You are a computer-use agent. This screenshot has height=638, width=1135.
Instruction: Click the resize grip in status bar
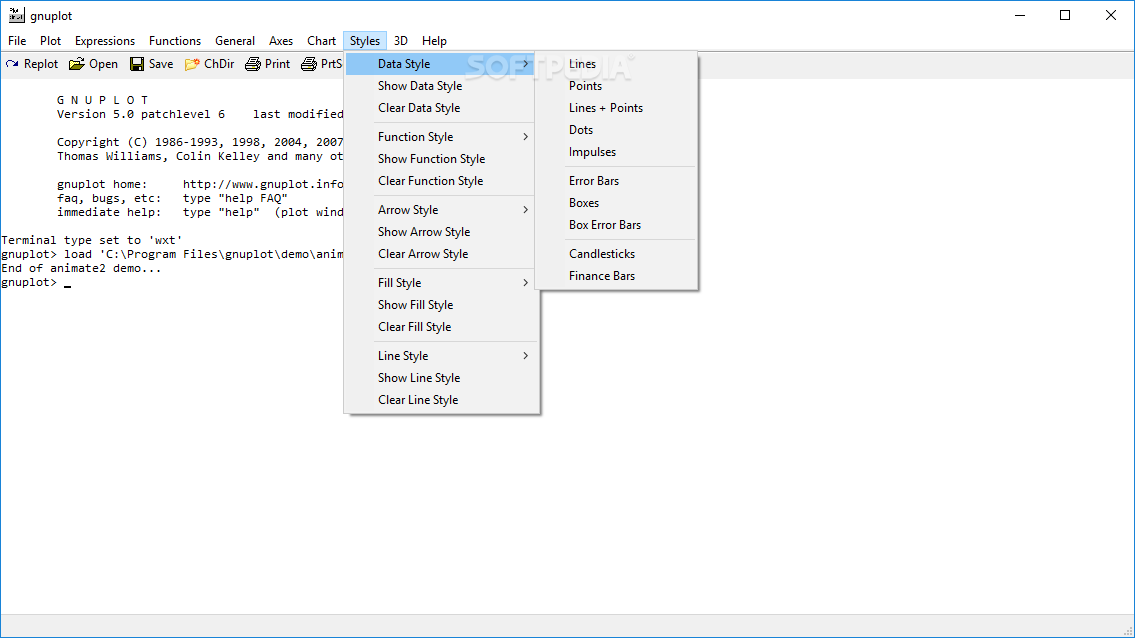(x=1127, y=631)
